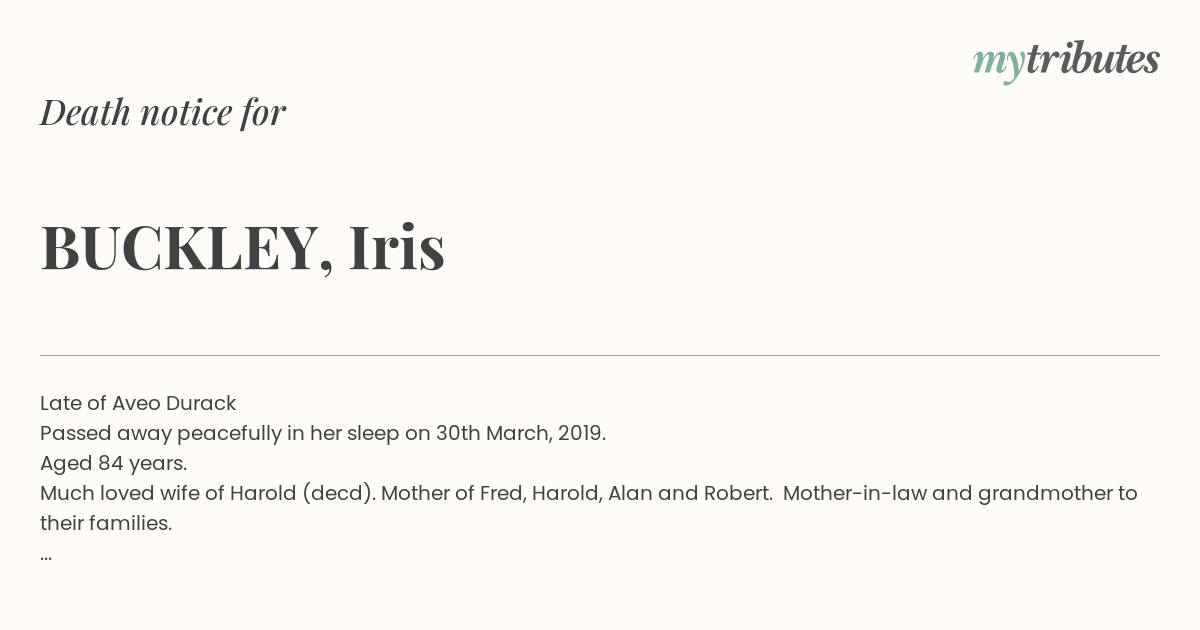Image resolution: width=1200 pixels, height=630 pixels.
Task: Click the "Passed away peacefully" sentence
Action: (323, 434)
